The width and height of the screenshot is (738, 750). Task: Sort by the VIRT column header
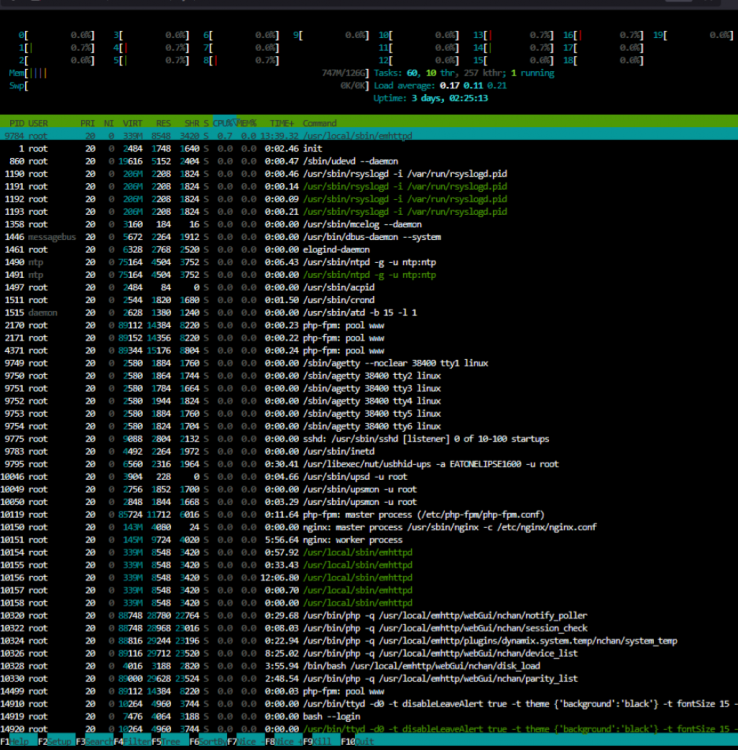132,123
